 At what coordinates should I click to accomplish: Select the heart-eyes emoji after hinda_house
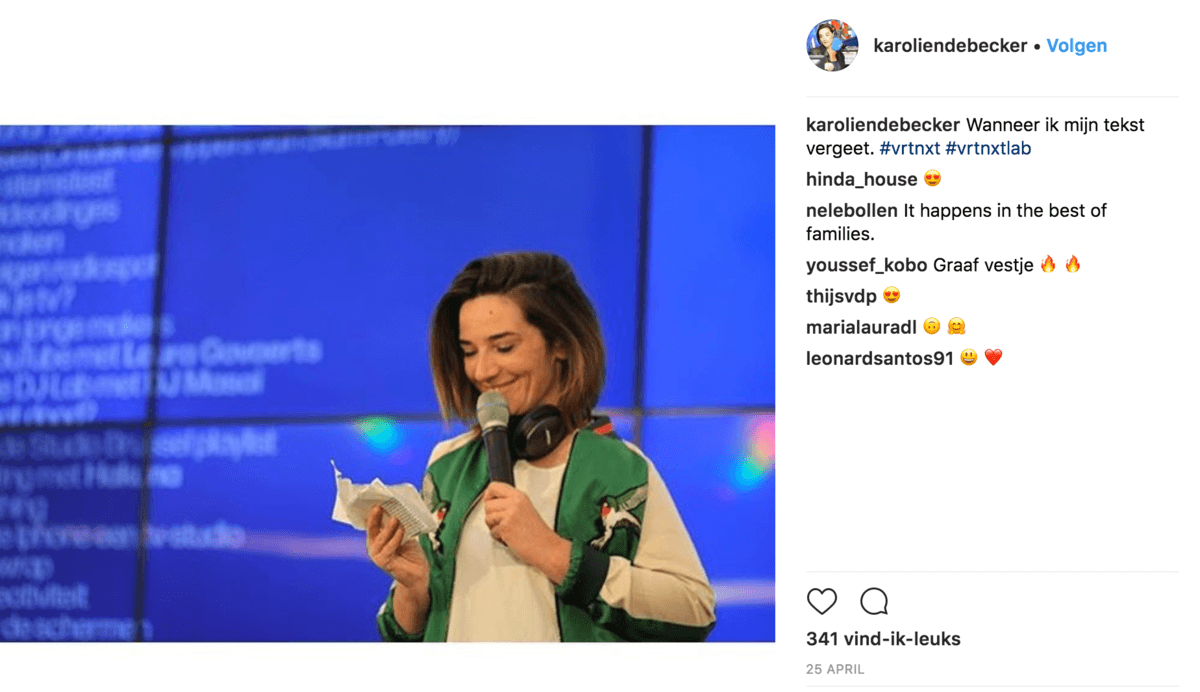(932, 179)
